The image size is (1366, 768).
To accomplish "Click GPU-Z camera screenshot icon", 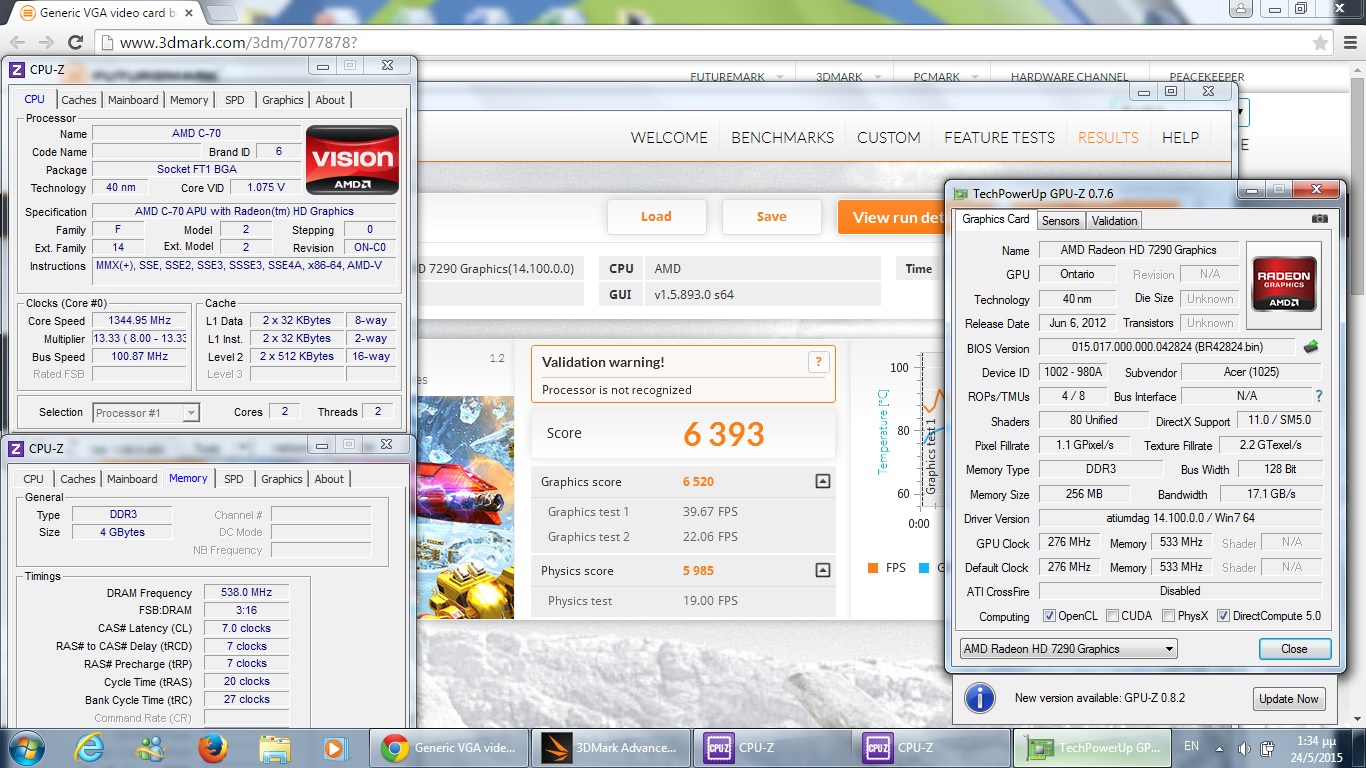I will point(1320,219).
